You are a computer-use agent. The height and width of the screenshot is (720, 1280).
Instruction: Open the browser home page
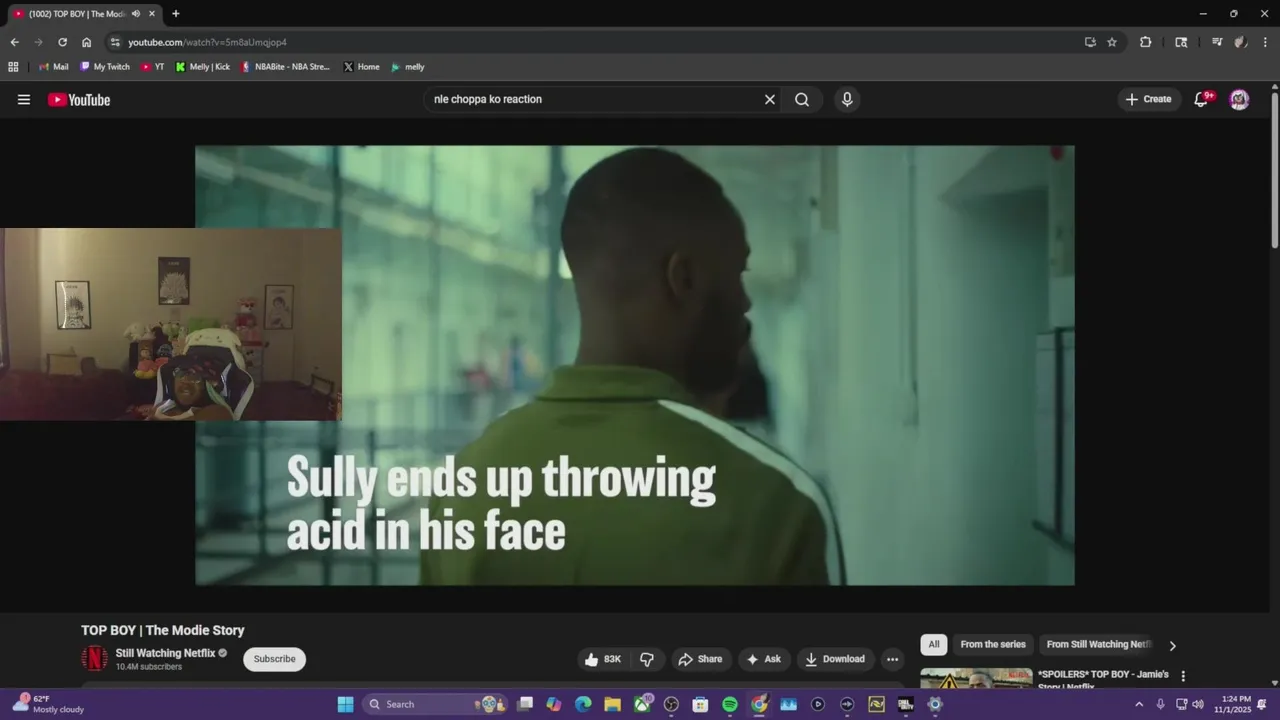[x=86, y=42]
